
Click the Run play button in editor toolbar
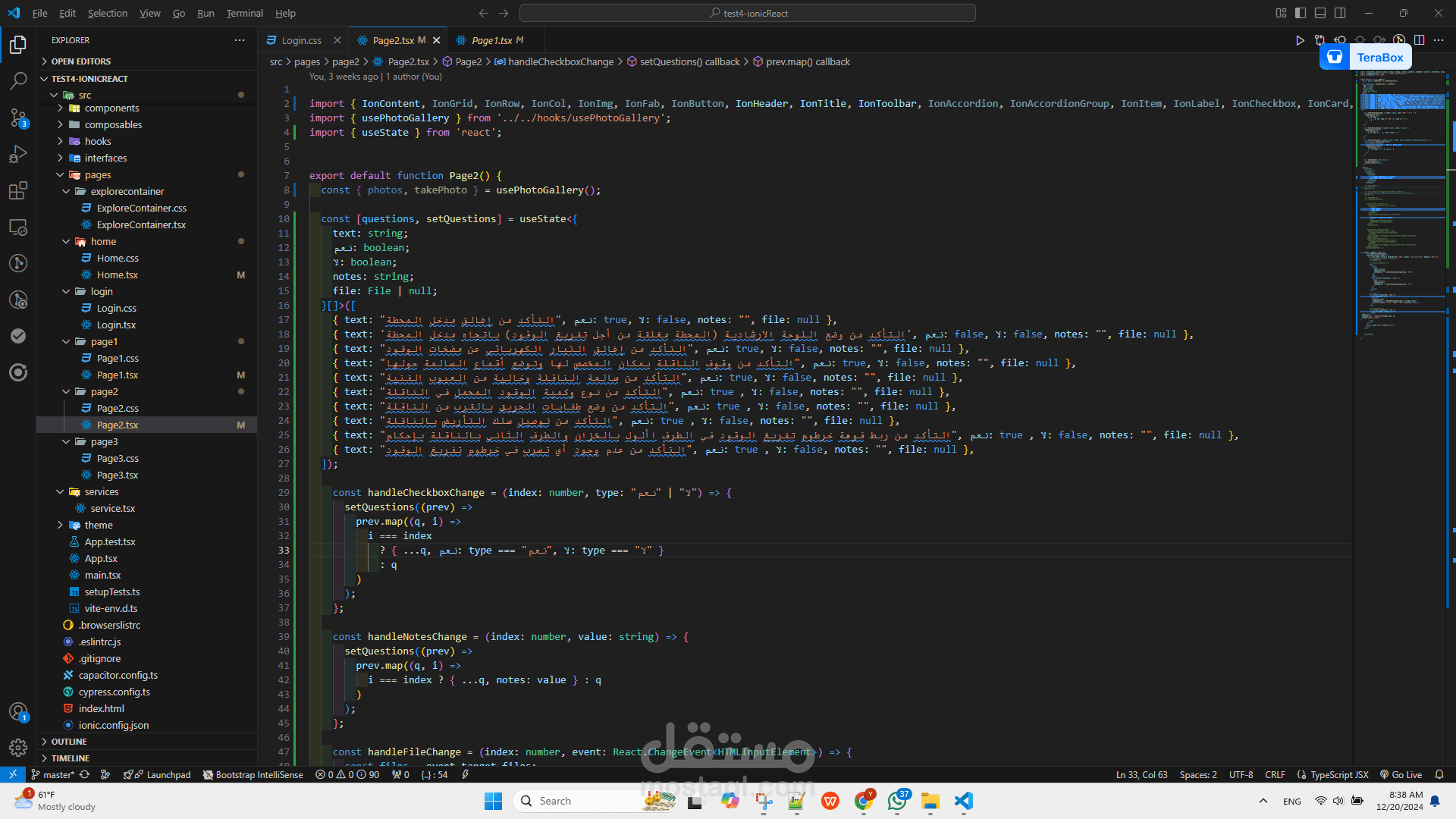(1299, 40)
